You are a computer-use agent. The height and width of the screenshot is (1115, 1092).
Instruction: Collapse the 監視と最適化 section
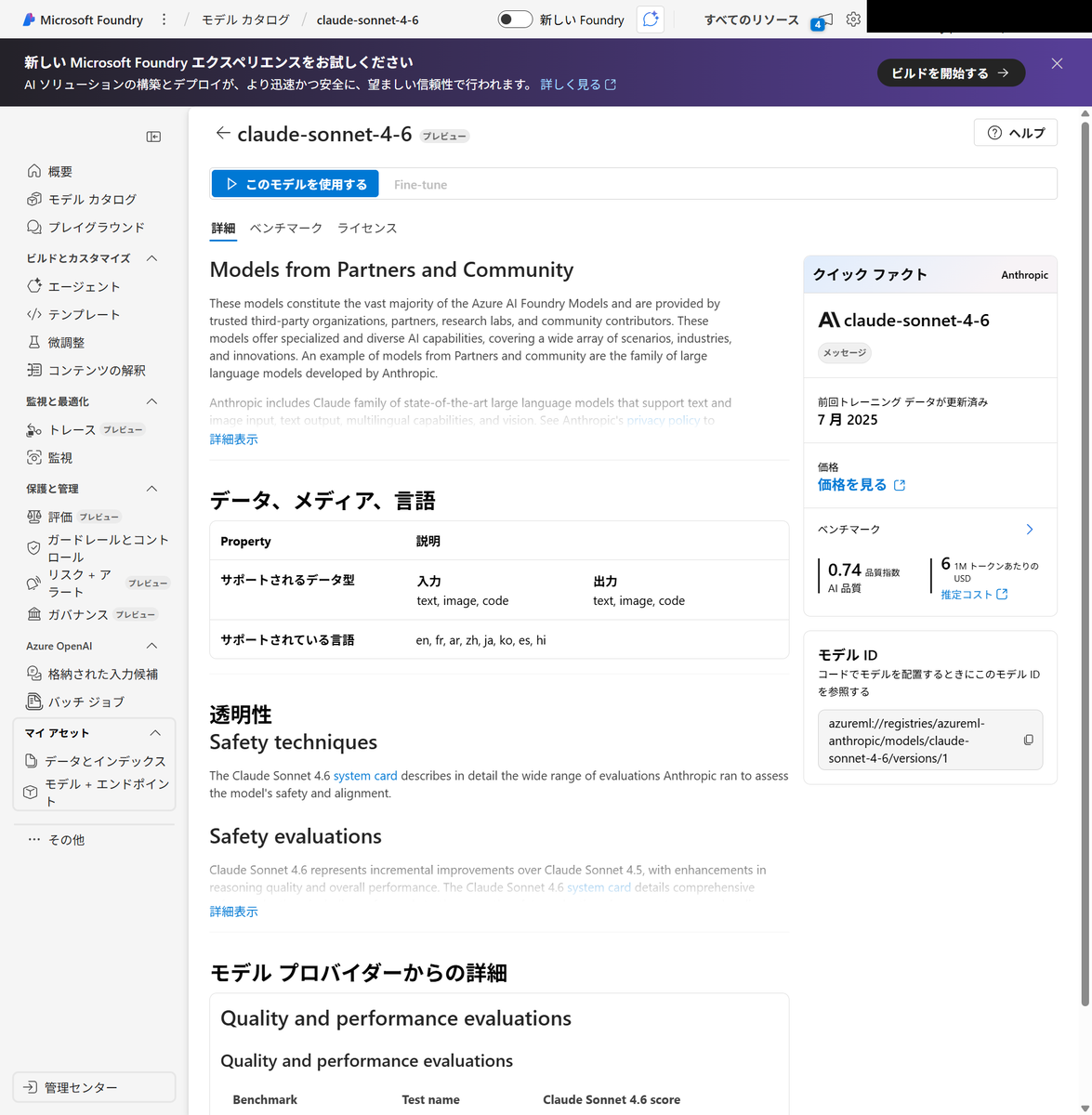coord(152,401)
